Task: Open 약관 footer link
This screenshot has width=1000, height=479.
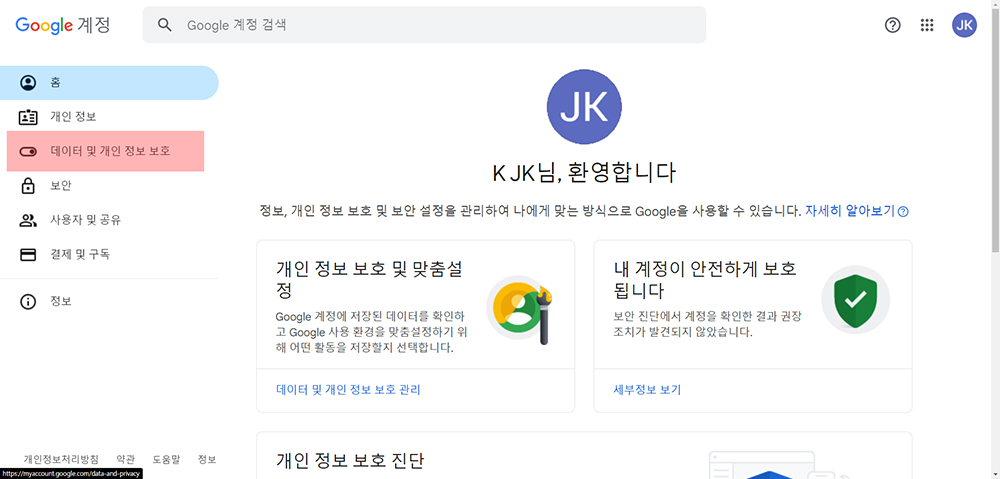Action: (126, 459)
